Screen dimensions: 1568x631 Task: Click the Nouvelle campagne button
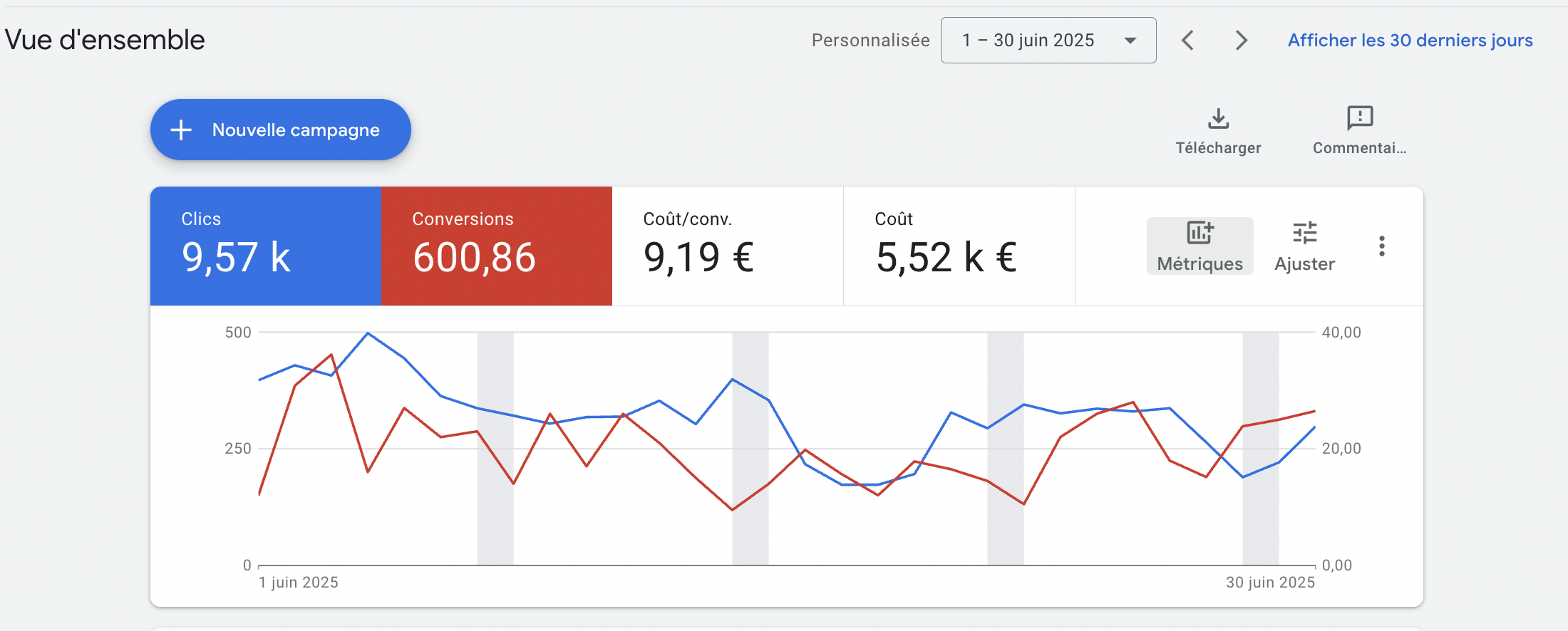(280, 130)
